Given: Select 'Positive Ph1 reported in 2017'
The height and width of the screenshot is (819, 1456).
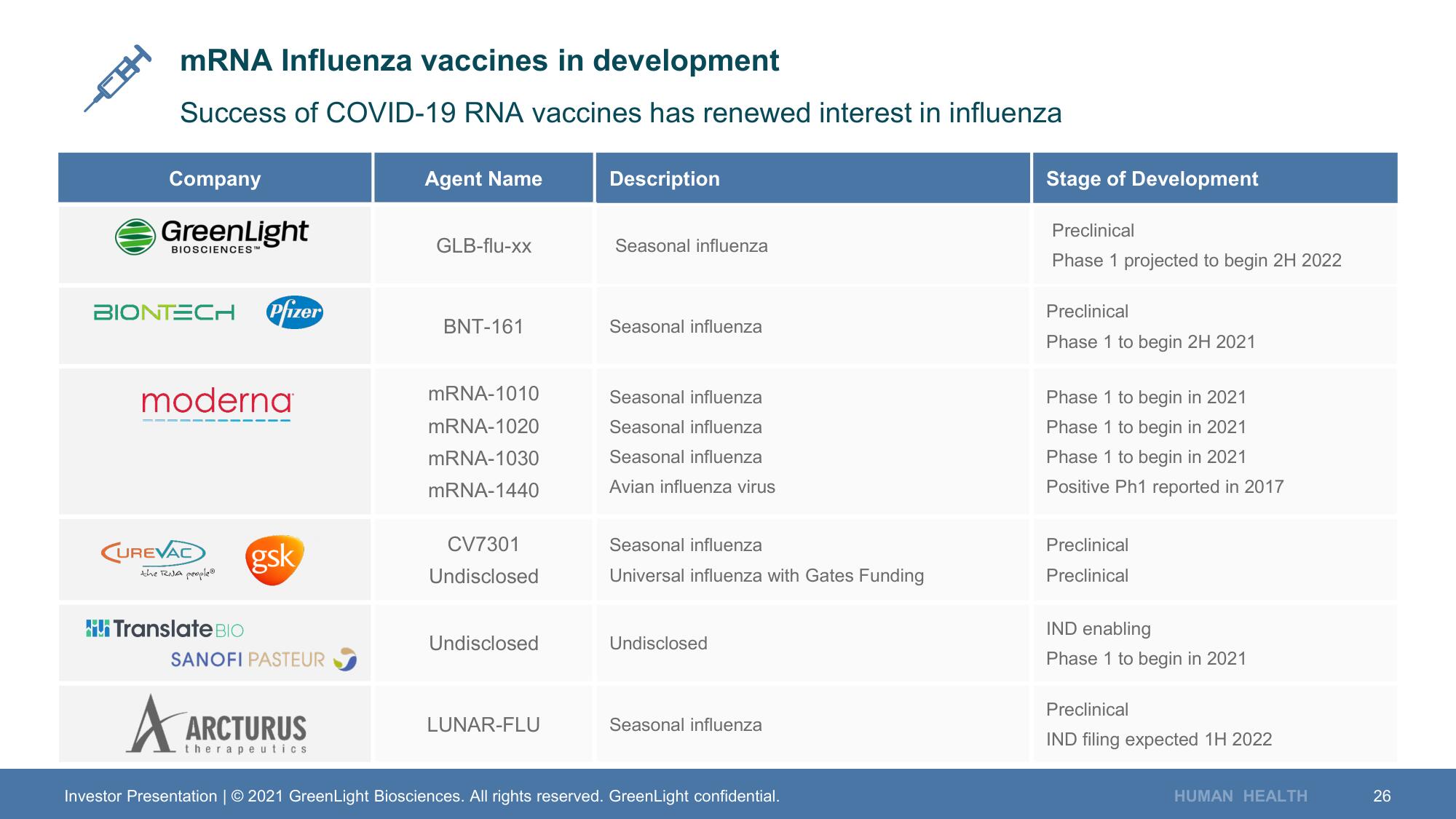Looking at the screenshot, I should pyautogui.click(x=1165, y=487).
